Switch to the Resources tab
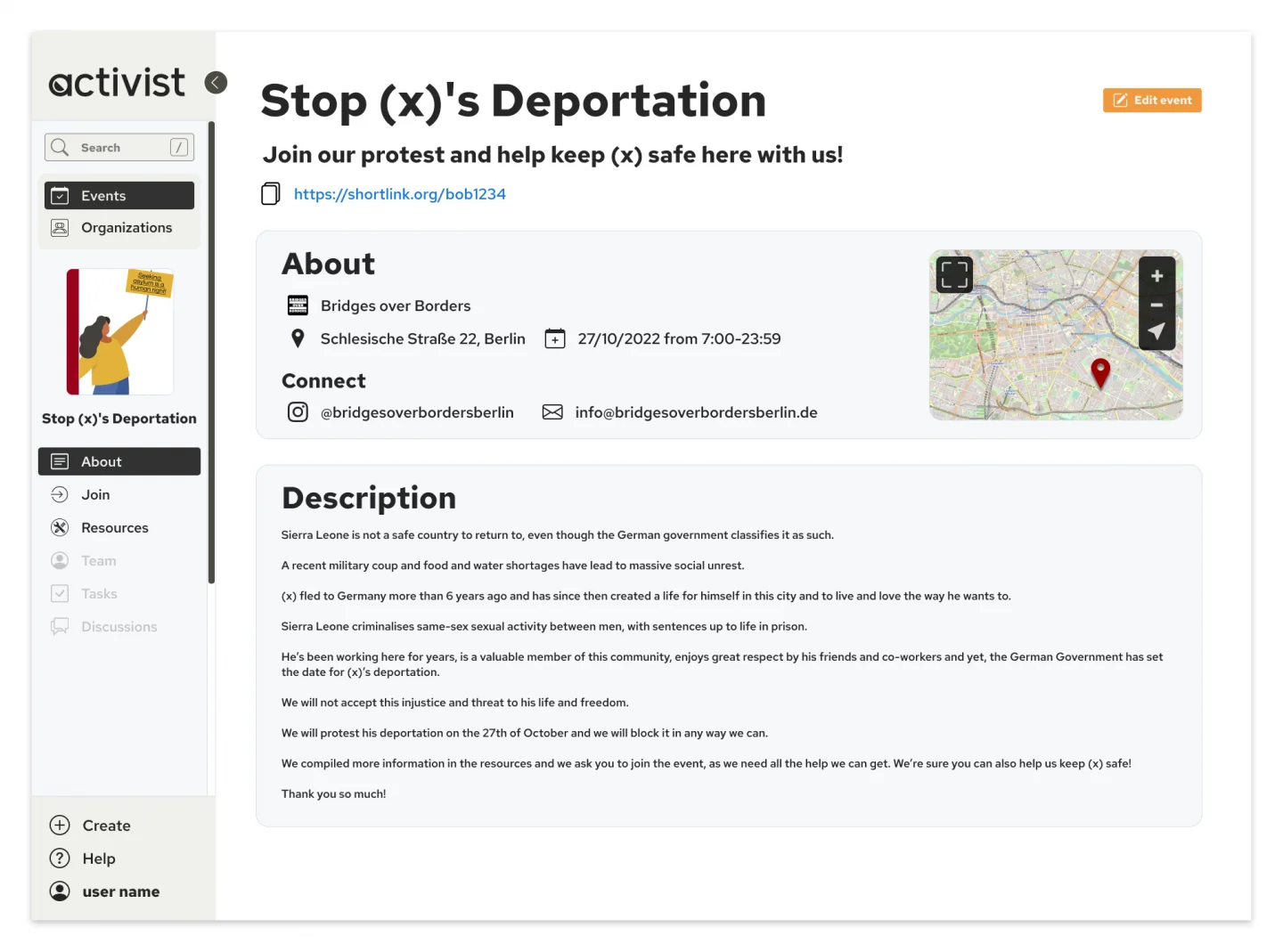 [x=114, y=528]
